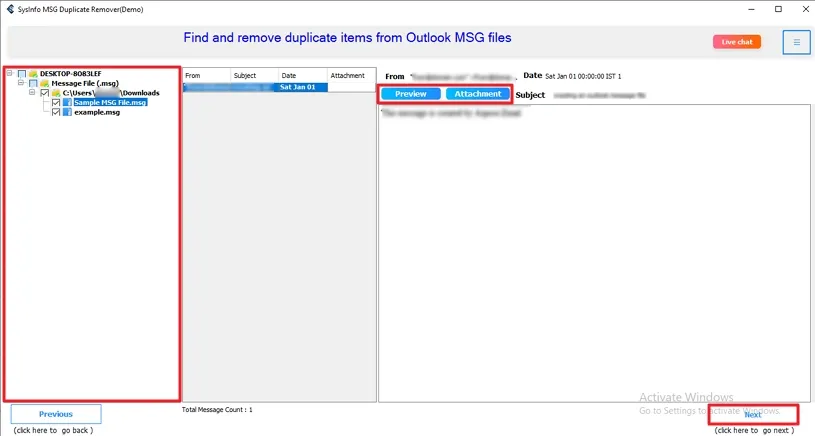Click the Attachment column header
Viewport: 815px width, 436px height.
351,75
